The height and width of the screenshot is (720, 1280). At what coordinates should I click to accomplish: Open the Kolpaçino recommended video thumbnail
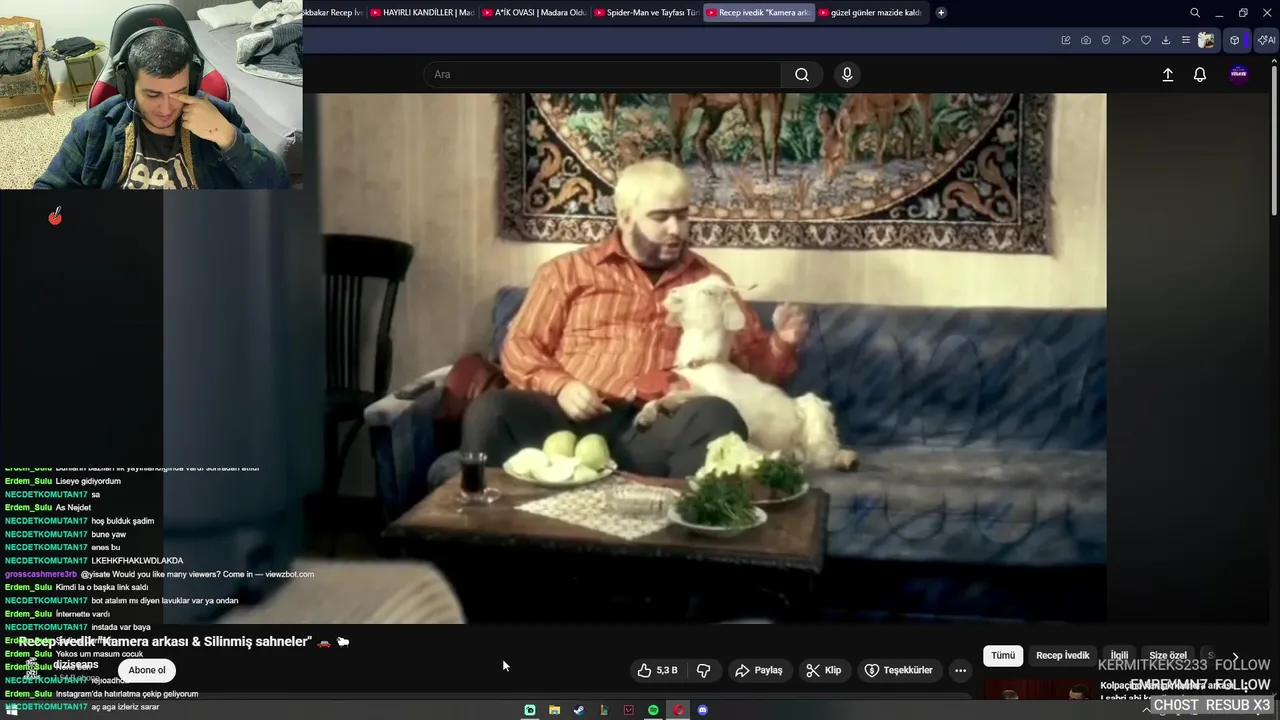1038,689
